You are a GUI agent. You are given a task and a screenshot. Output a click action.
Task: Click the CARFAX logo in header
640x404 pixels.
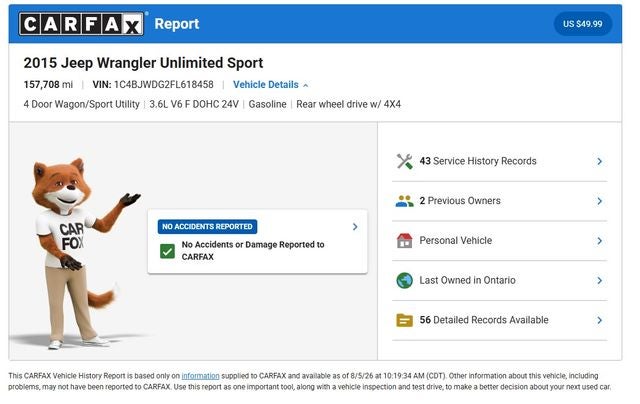[x=81, y=24]
